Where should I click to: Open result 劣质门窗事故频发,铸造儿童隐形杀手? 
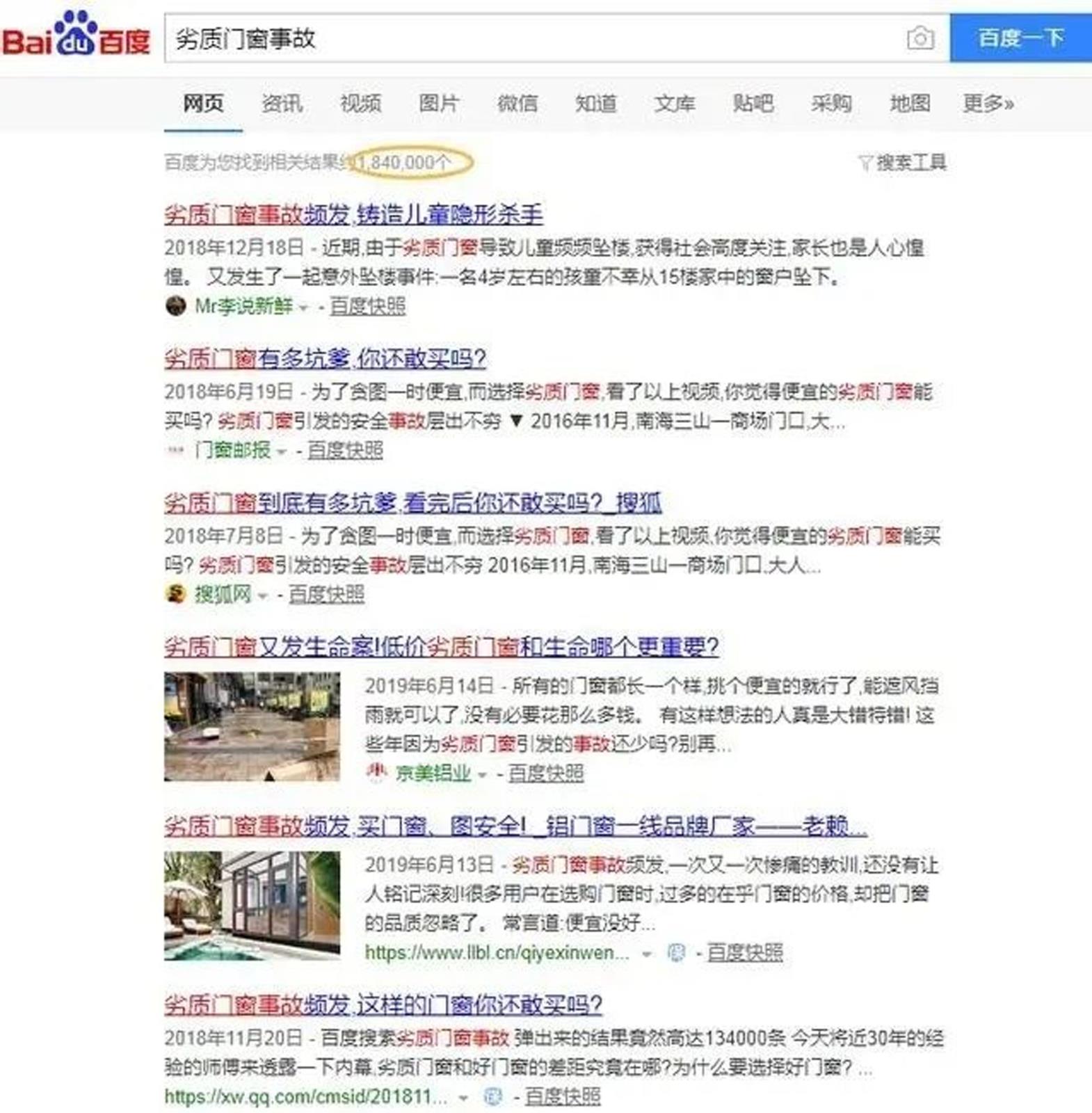click(x=353, y=214)
